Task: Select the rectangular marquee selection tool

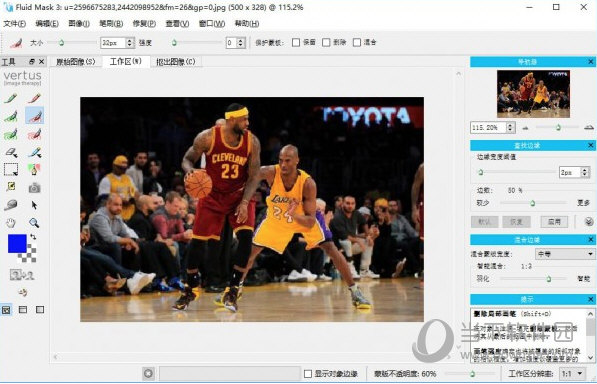Action: click(x=11, y=169)
